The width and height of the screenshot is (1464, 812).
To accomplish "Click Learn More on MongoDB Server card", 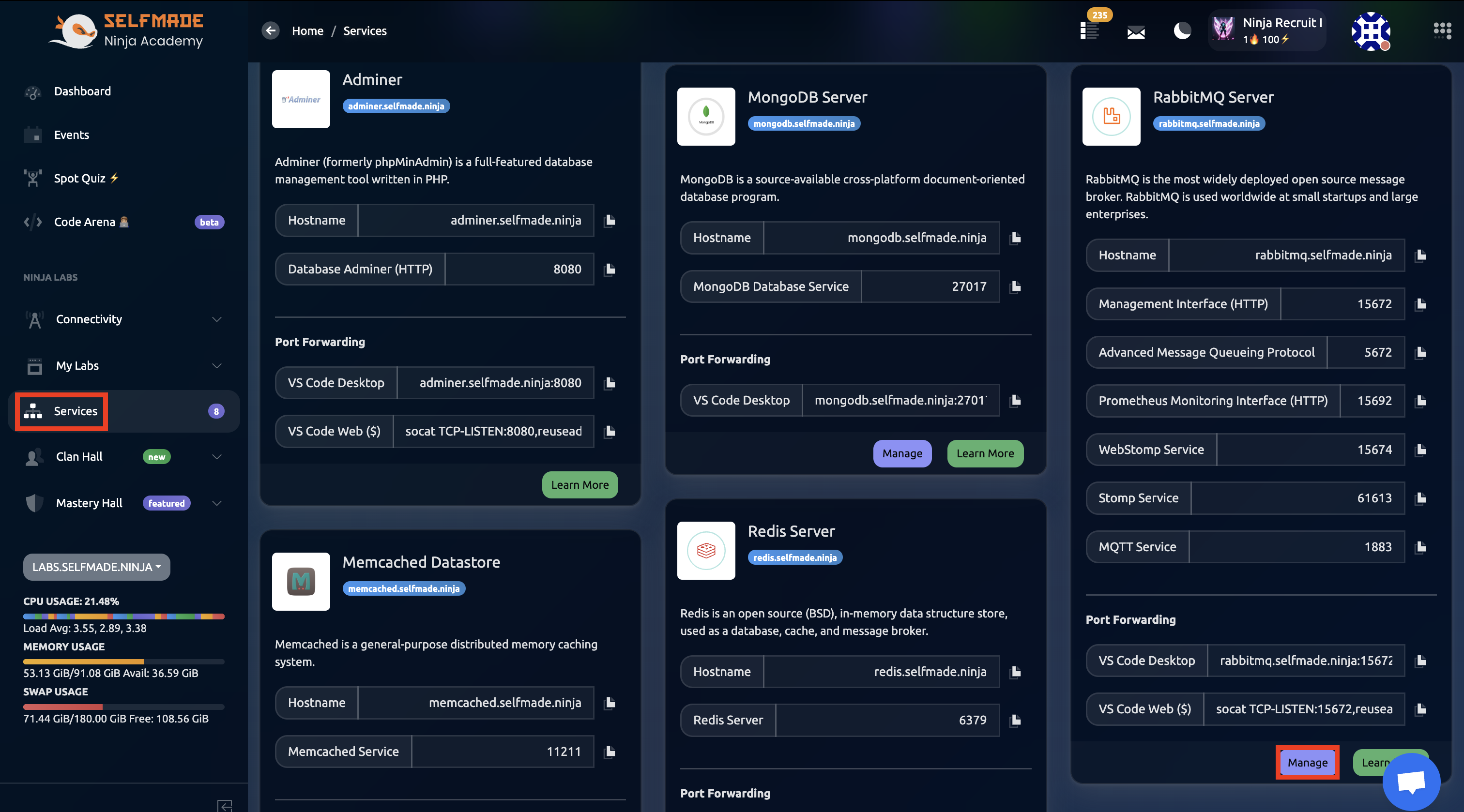I will click(985, 453).
